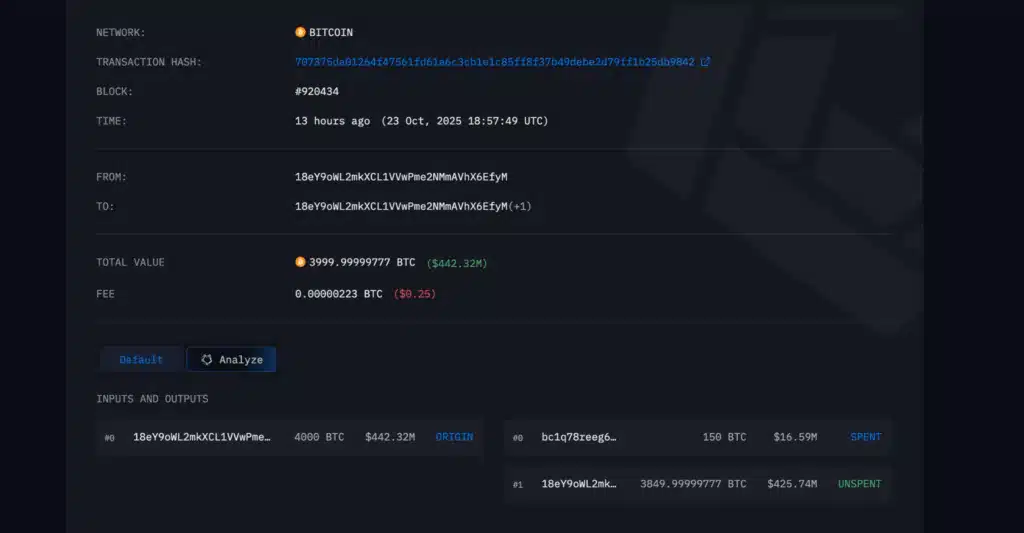Viewport: 1024px width, 533px height.
Task: Click the TOTAL VALUE label
Action: click(x=130, y=263)
